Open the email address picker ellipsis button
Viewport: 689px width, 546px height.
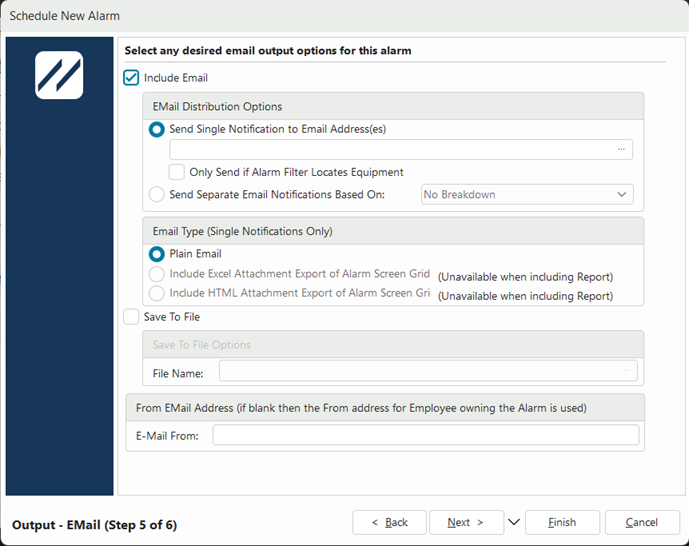(x=621, y=150)
